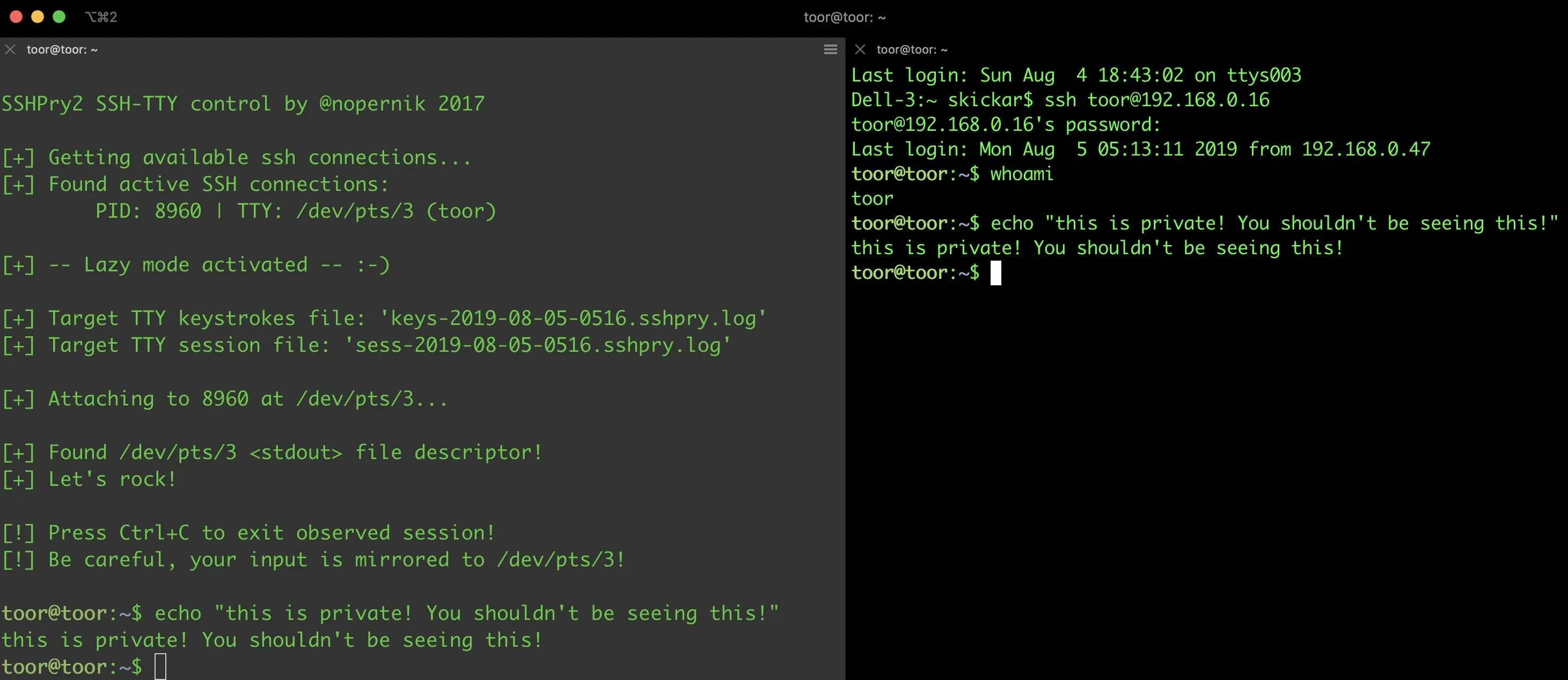Minimize window with the yellow button
The width and height of the screenshot is (1568, 680).
pos(38,17)
